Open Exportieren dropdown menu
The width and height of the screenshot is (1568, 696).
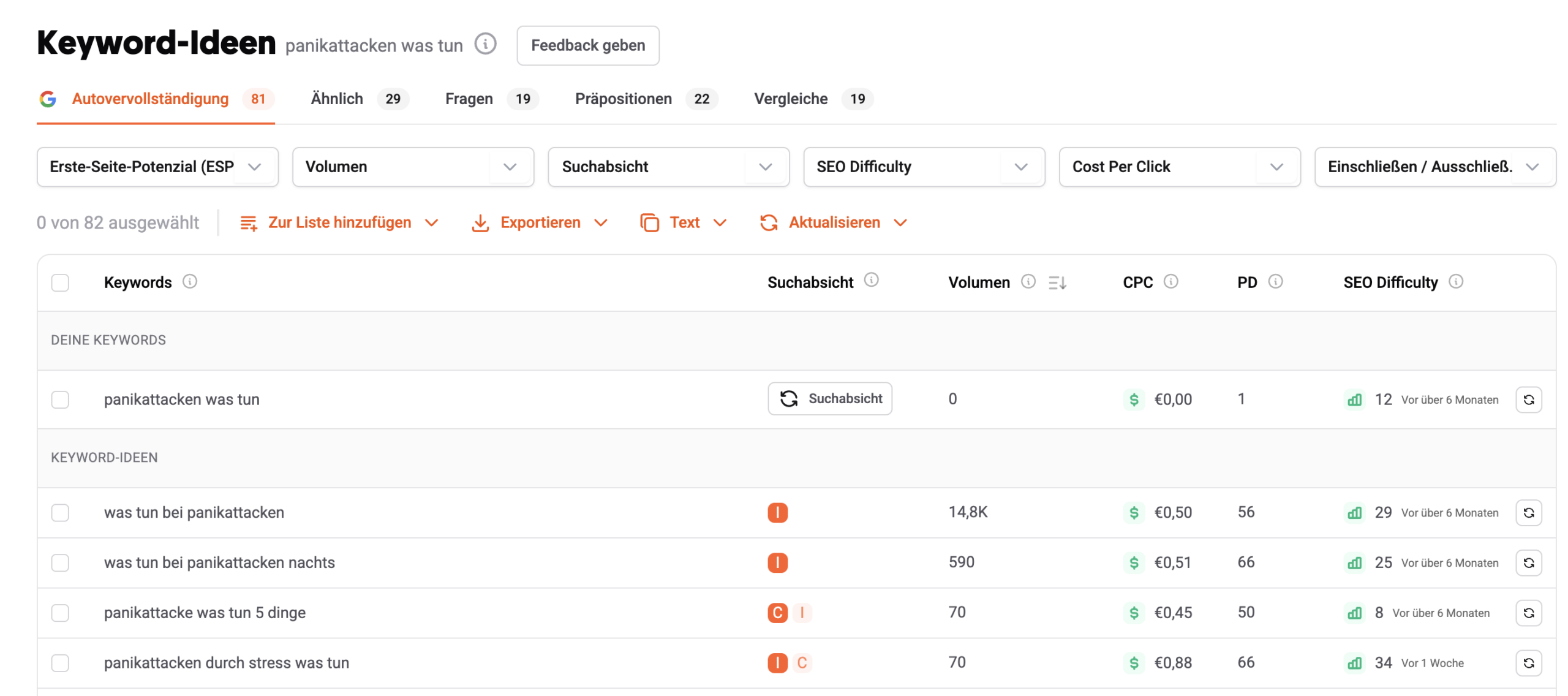(540, 222)
